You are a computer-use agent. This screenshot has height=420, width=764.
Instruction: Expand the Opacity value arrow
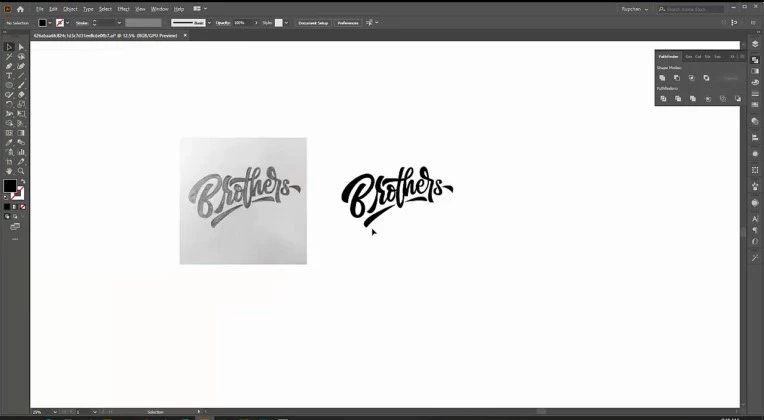[256, 23]
